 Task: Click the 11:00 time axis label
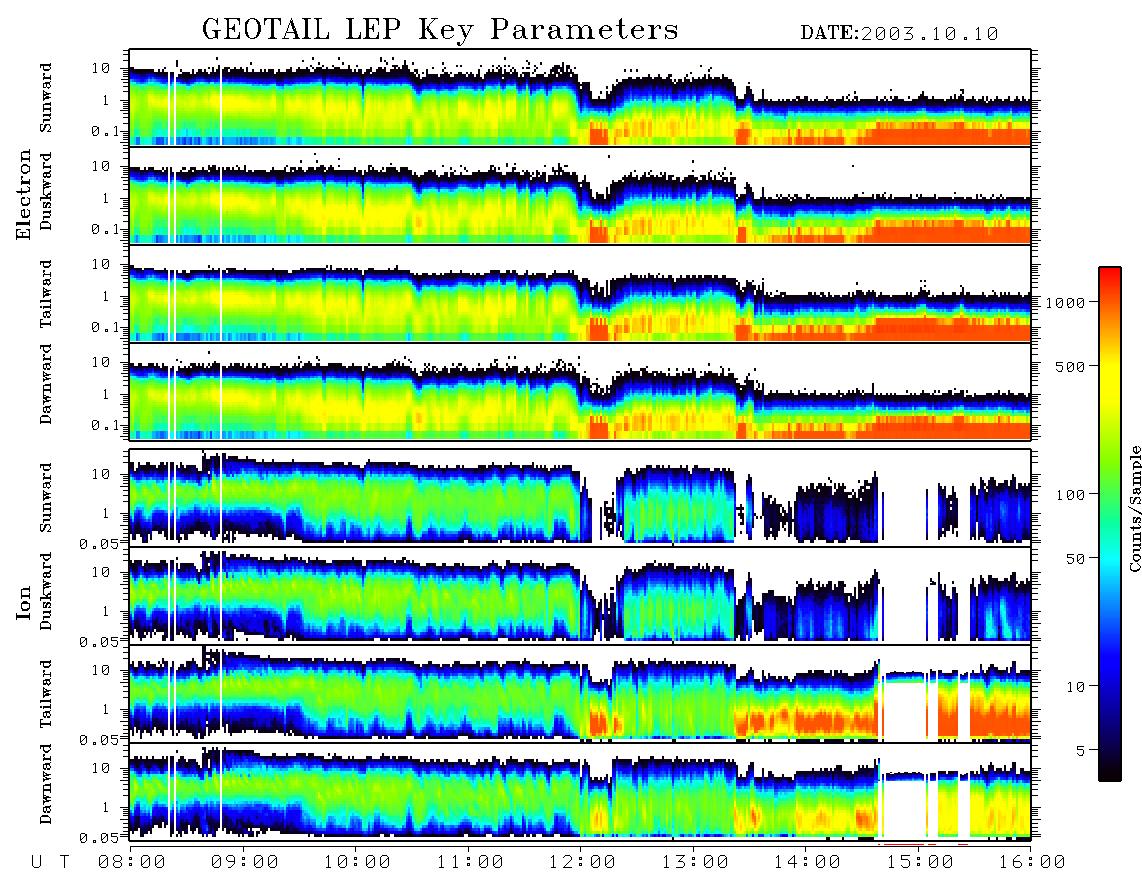coord(470,862)
